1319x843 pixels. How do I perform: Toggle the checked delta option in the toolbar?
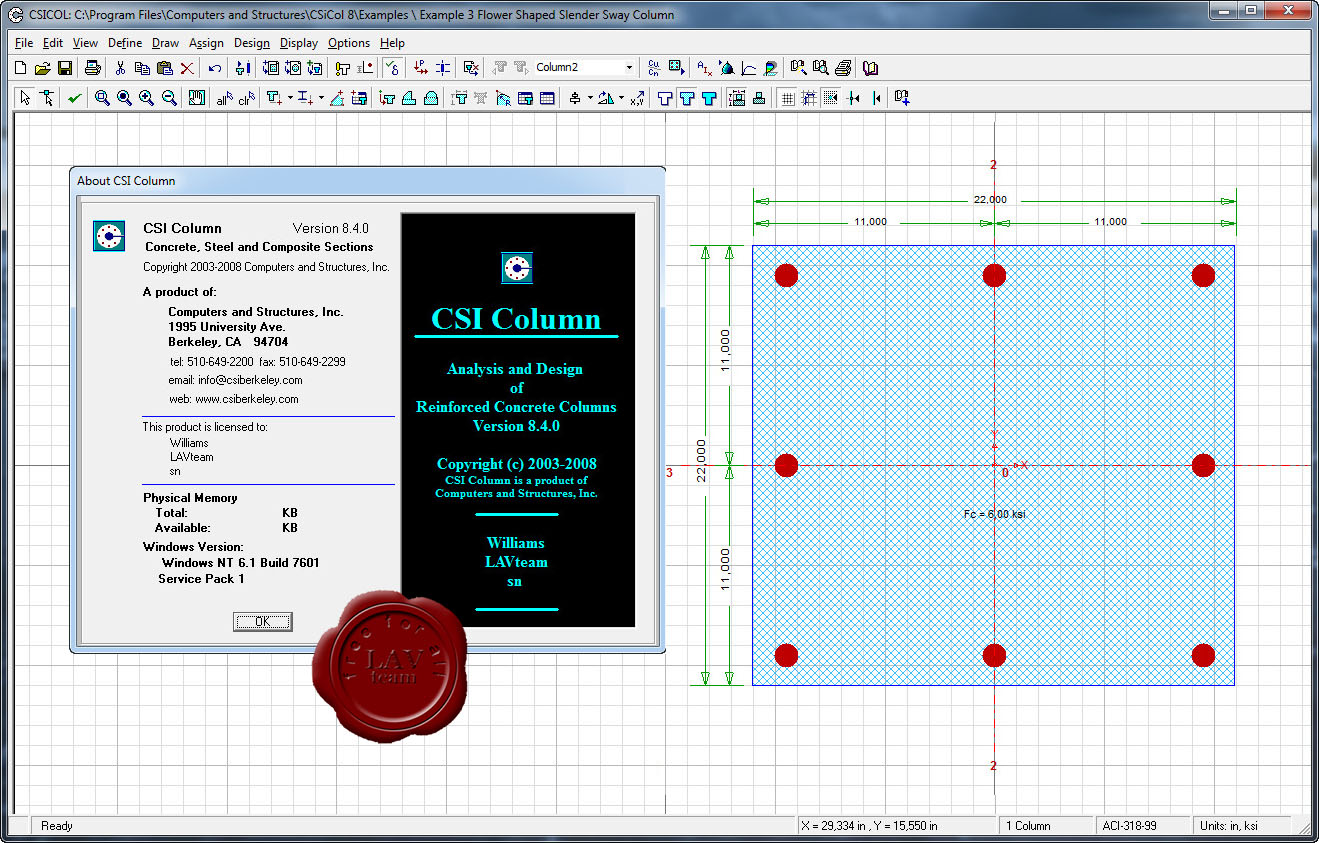392,68
